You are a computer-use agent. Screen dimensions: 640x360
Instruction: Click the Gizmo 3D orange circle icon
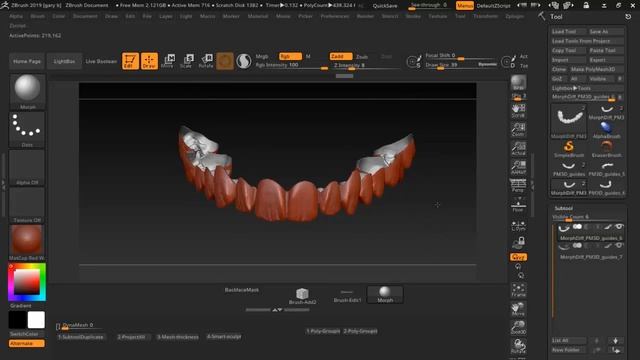tap(224, 61)
